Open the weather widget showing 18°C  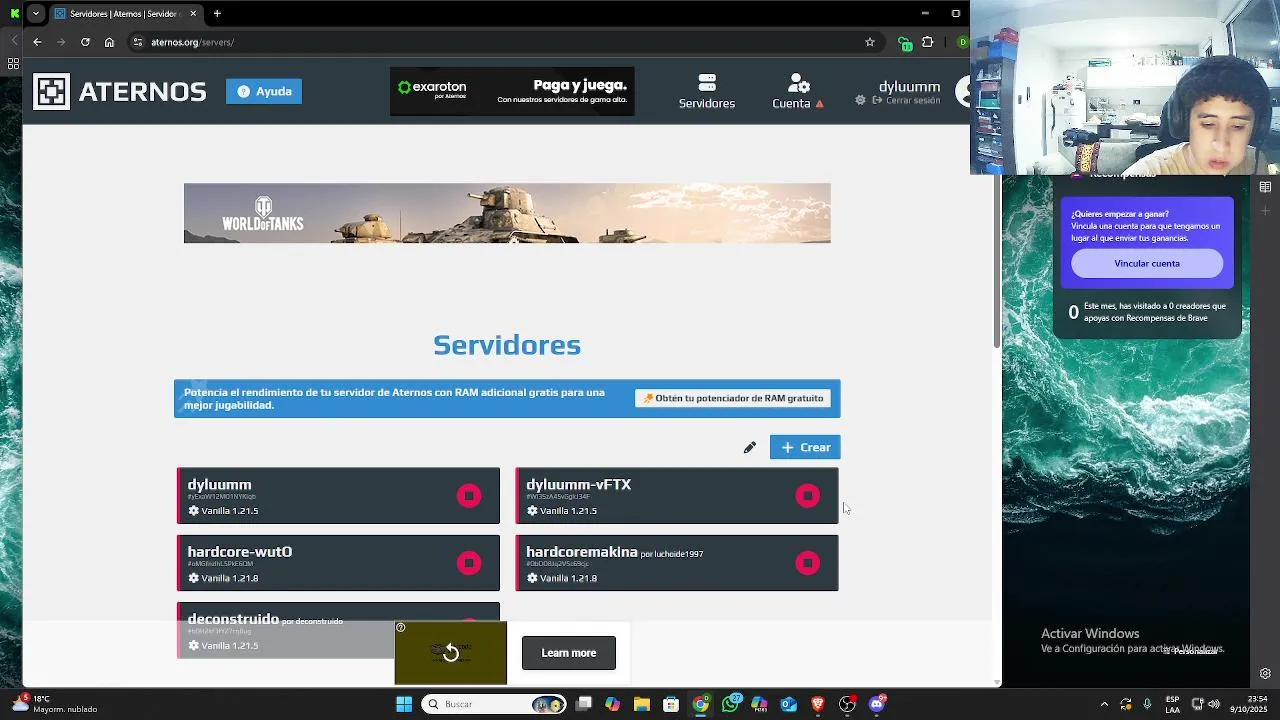[55, 704]
